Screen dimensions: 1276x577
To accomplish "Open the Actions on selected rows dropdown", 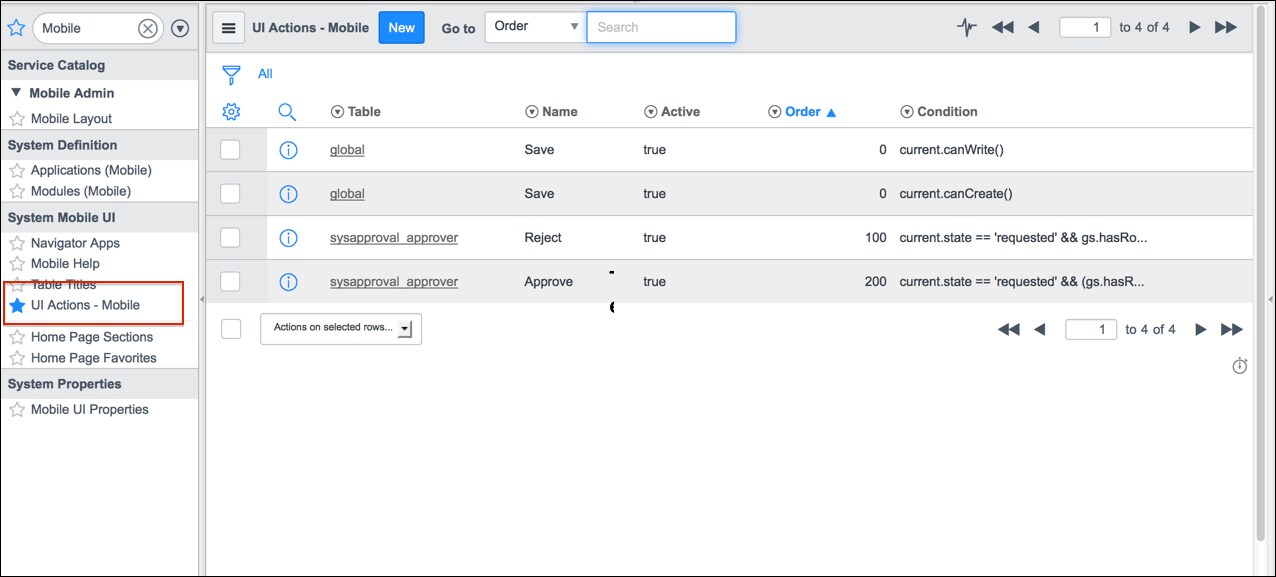I will [340, 328].
